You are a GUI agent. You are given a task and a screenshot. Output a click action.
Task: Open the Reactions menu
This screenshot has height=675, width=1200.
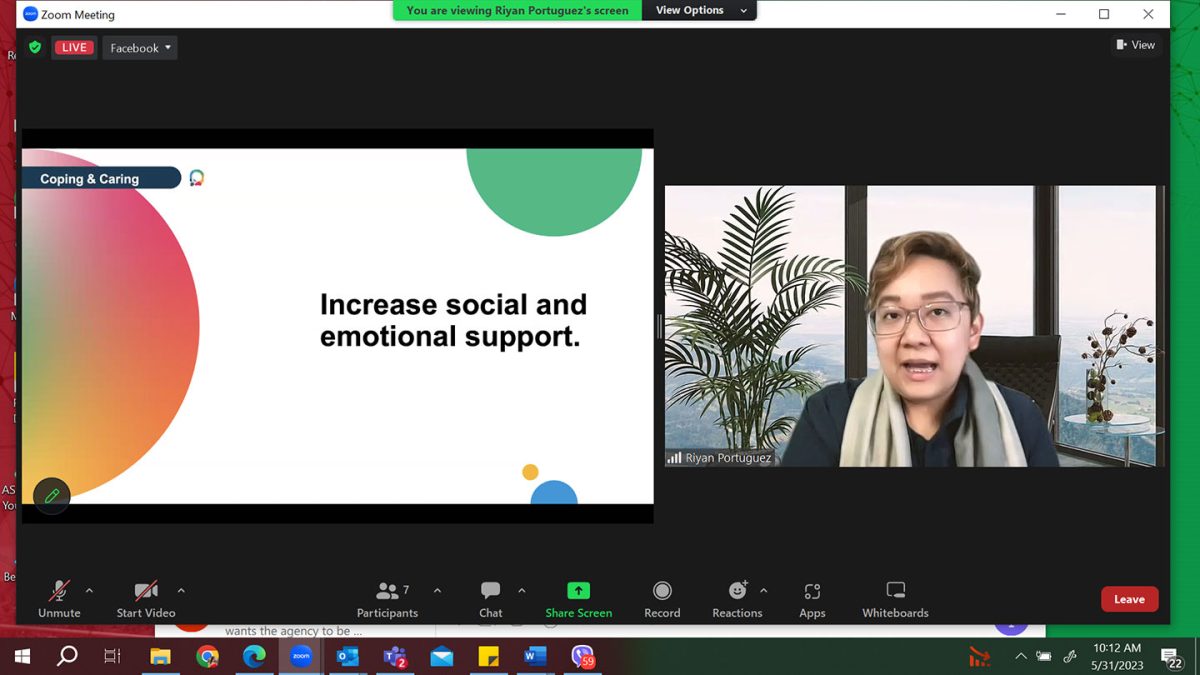coord(737,599)
